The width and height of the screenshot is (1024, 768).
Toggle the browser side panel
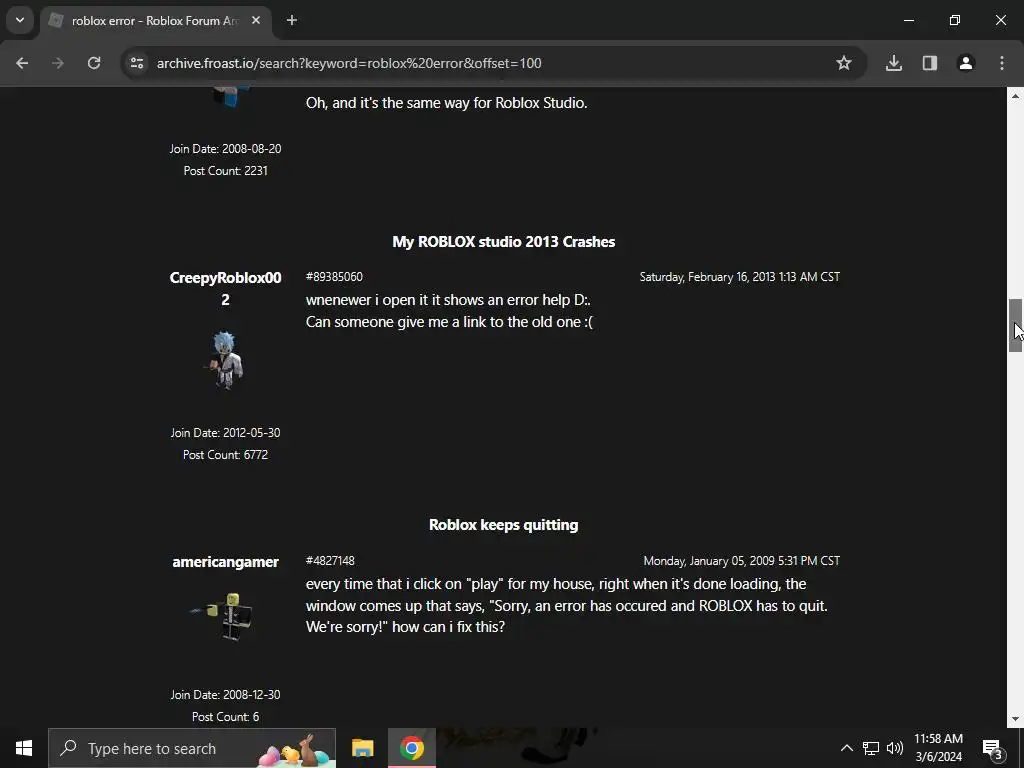[x=930, y=63]
